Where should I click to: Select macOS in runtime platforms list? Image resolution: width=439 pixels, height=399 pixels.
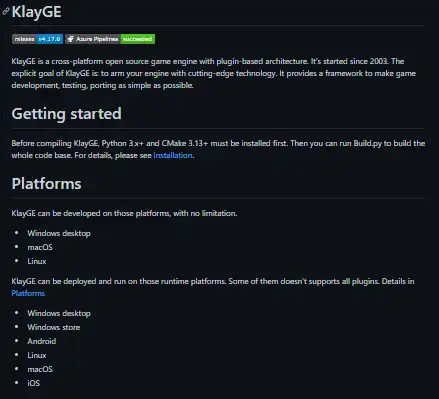pyautogui.click(x=40, y=369)
